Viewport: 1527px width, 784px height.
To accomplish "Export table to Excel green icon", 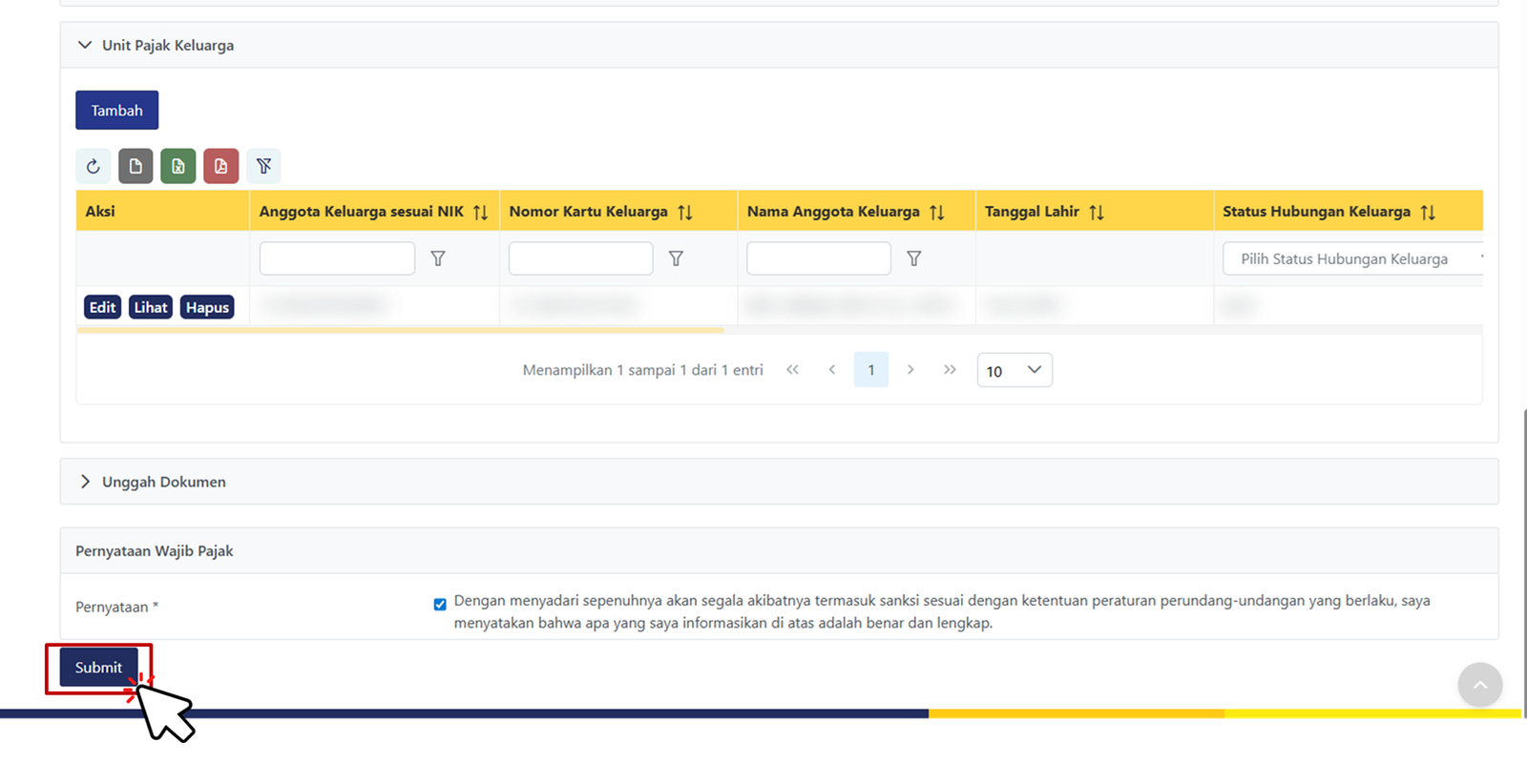I will point(178,166).
